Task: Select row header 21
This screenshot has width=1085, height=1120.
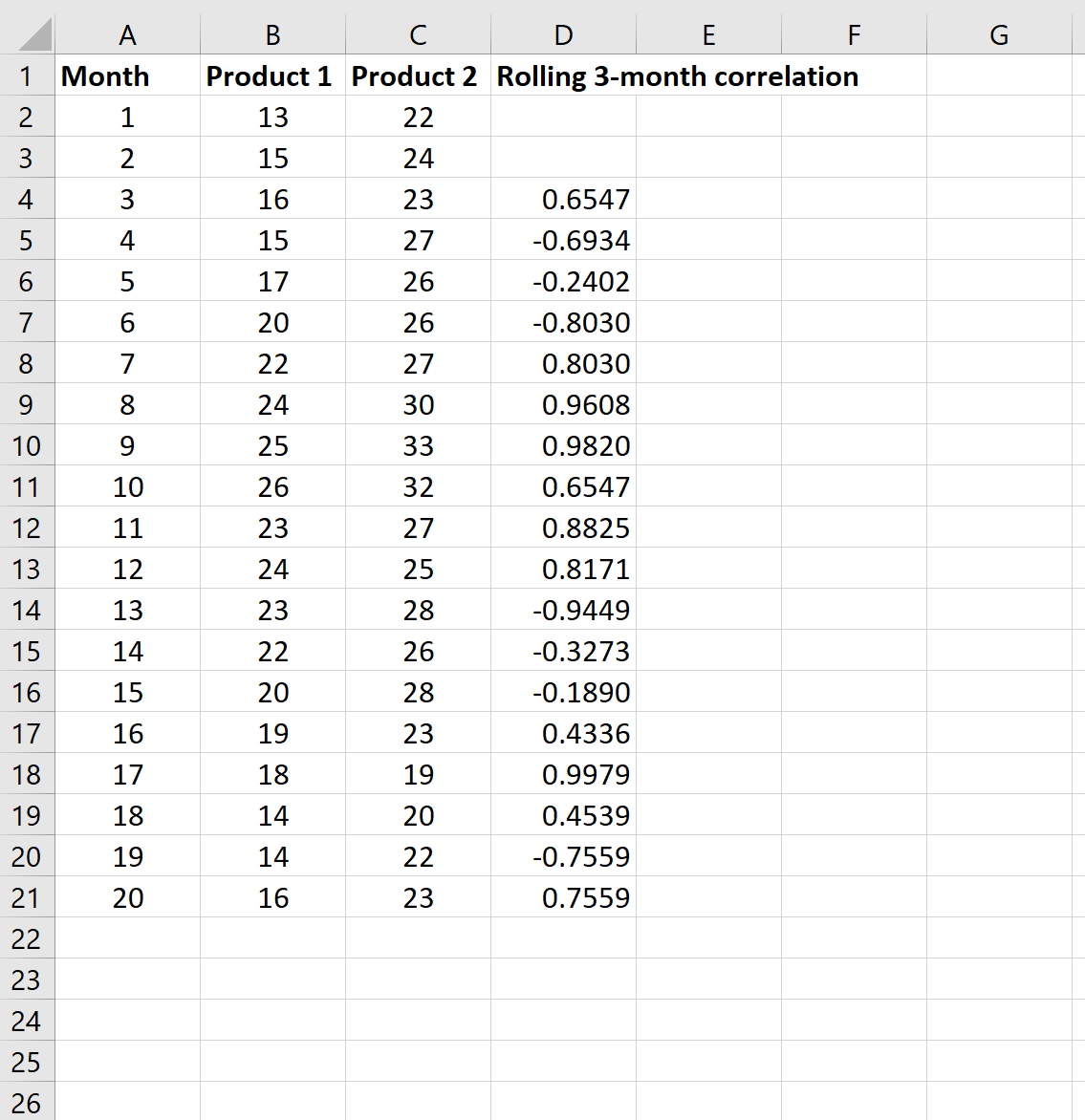Action: coord(28,897)
